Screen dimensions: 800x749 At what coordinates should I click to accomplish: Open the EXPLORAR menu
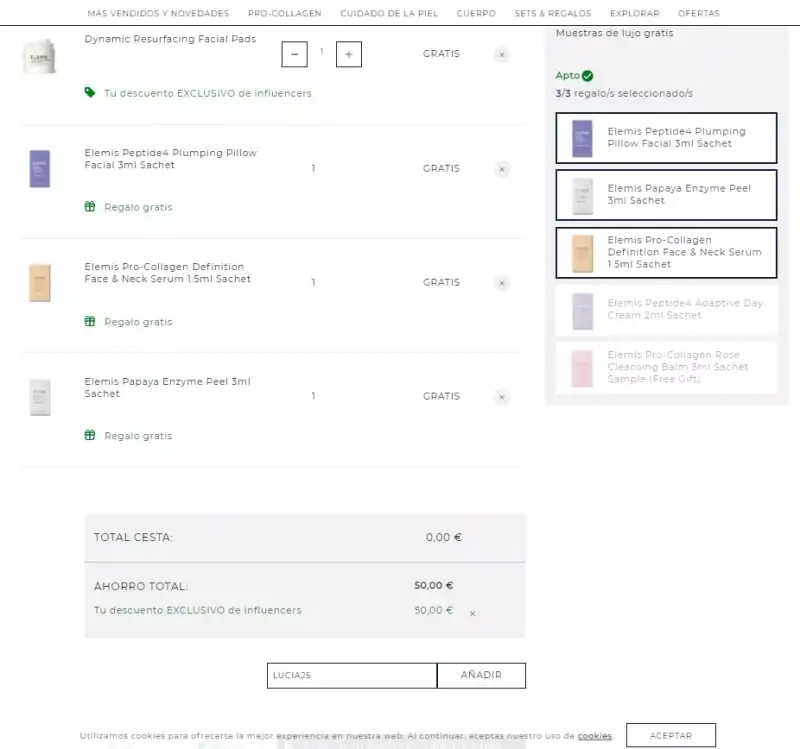click(x=635, y=13)
